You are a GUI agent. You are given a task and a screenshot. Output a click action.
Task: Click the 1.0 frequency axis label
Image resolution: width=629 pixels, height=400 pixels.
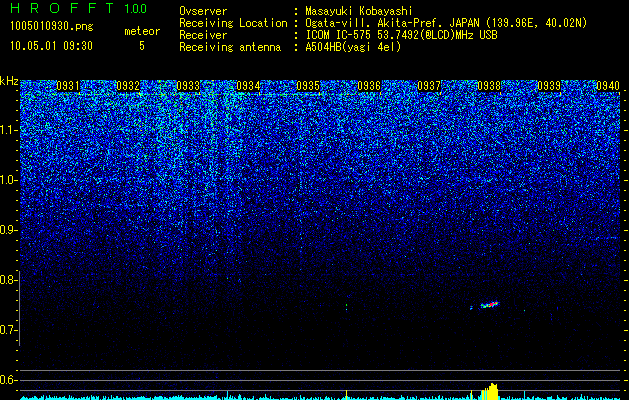[9, 180]
